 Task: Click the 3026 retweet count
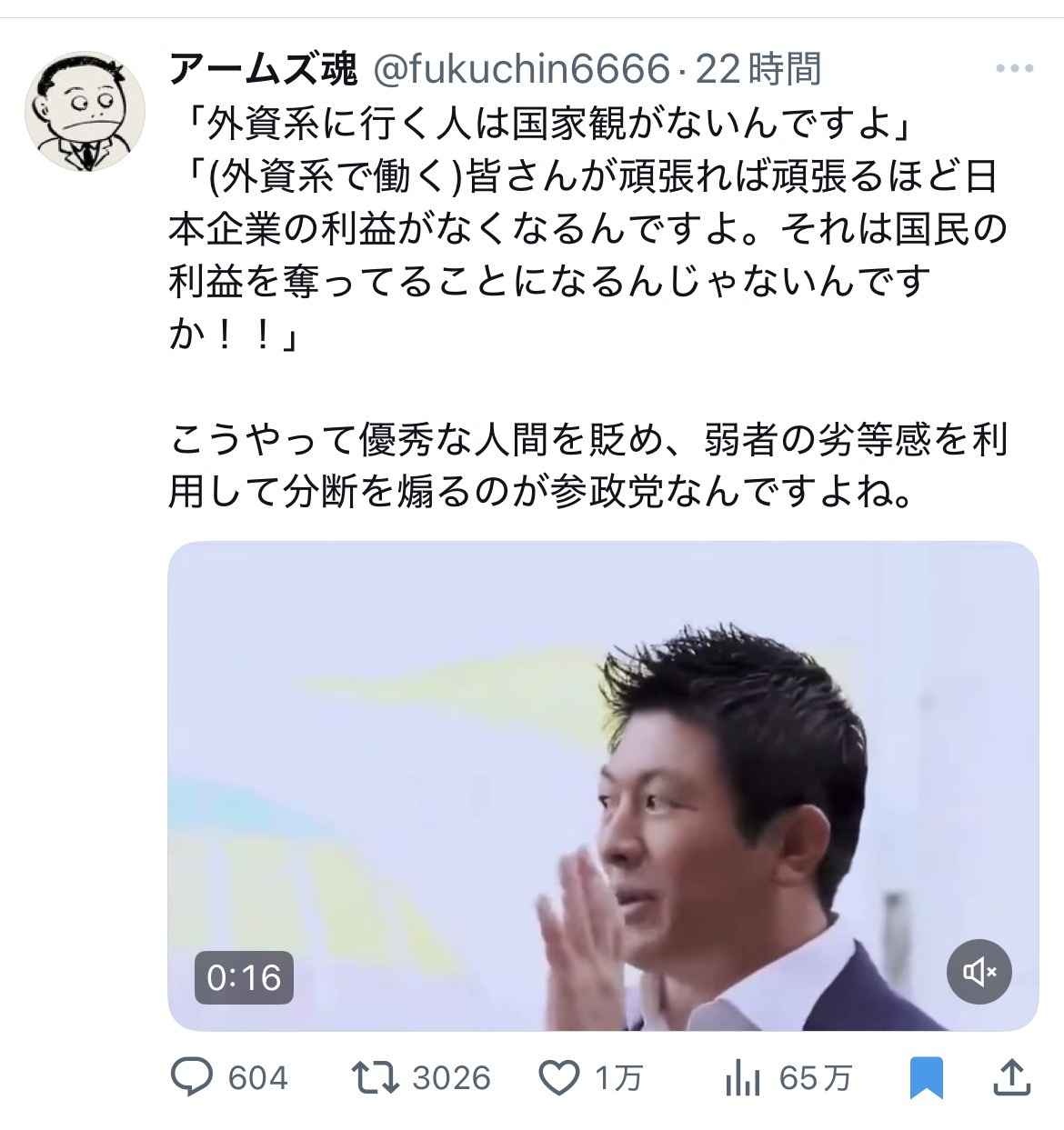tap(451, 1078)
